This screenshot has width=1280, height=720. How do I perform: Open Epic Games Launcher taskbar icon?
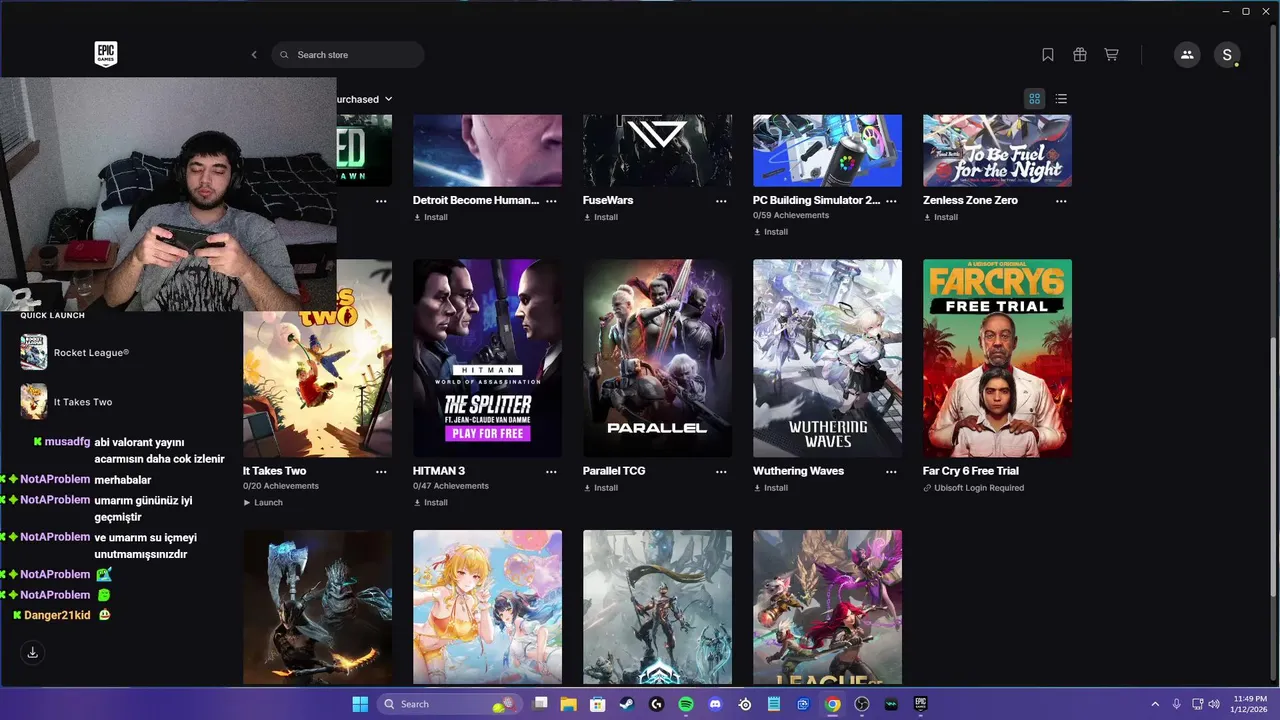pyautogui.click(x=921, y=704)
